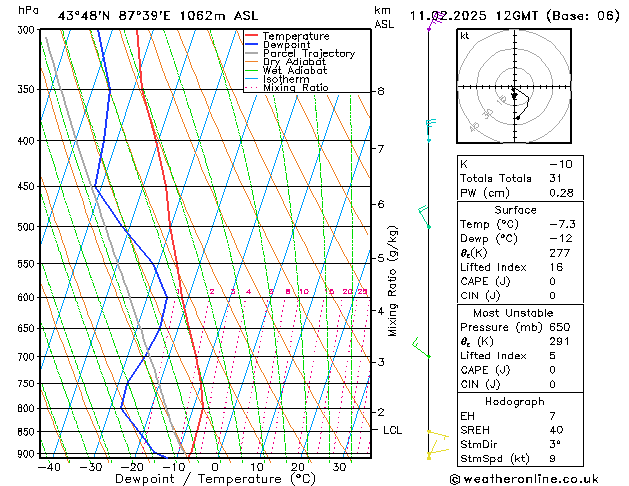Click the 'StmDir' value 3°
Viewport: 629px width, 486px height.
(555, 444)
